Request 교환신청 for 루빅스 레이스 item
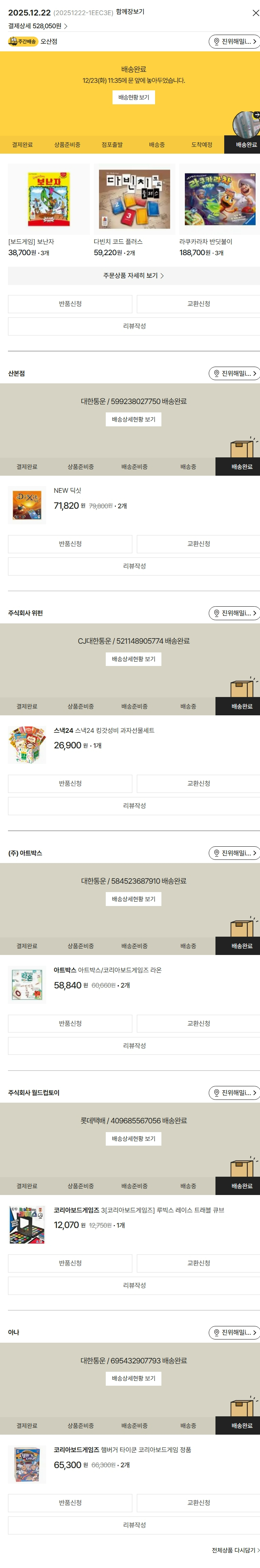 click(x=198, y=1263)
